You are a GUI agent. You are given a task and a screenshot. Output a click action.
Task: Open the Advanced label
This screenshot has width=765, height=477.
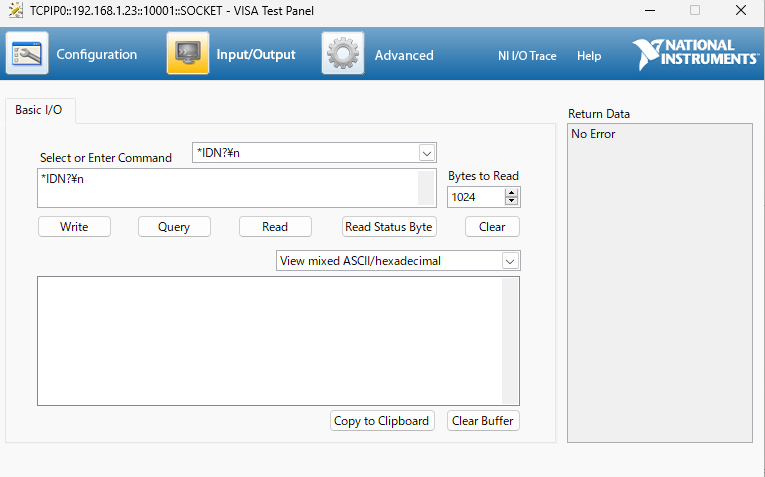click(x=404, y=55)
